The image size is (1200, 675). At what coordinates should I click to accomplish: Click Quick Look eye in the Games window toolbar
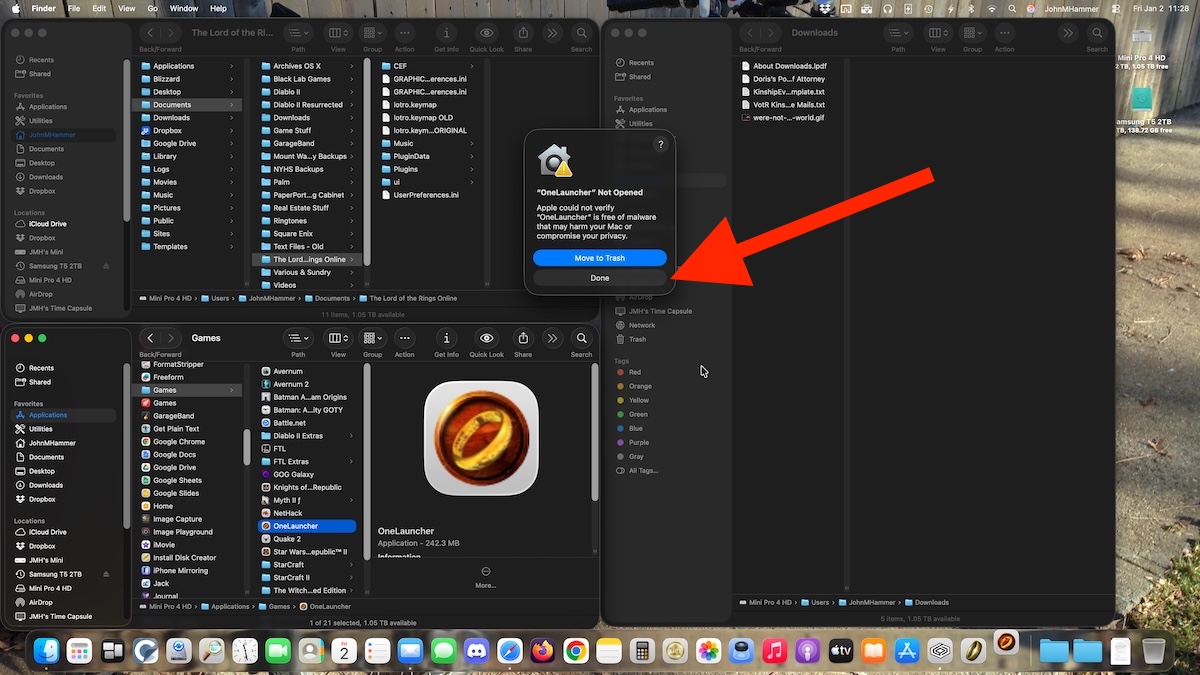point(486,338)
